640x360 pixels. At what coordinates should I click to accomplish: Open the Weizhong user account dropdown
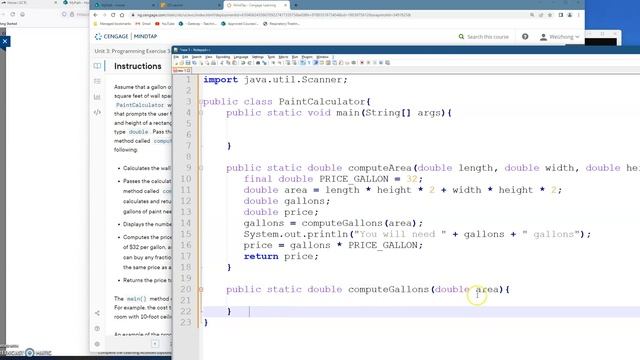[560, 37]
